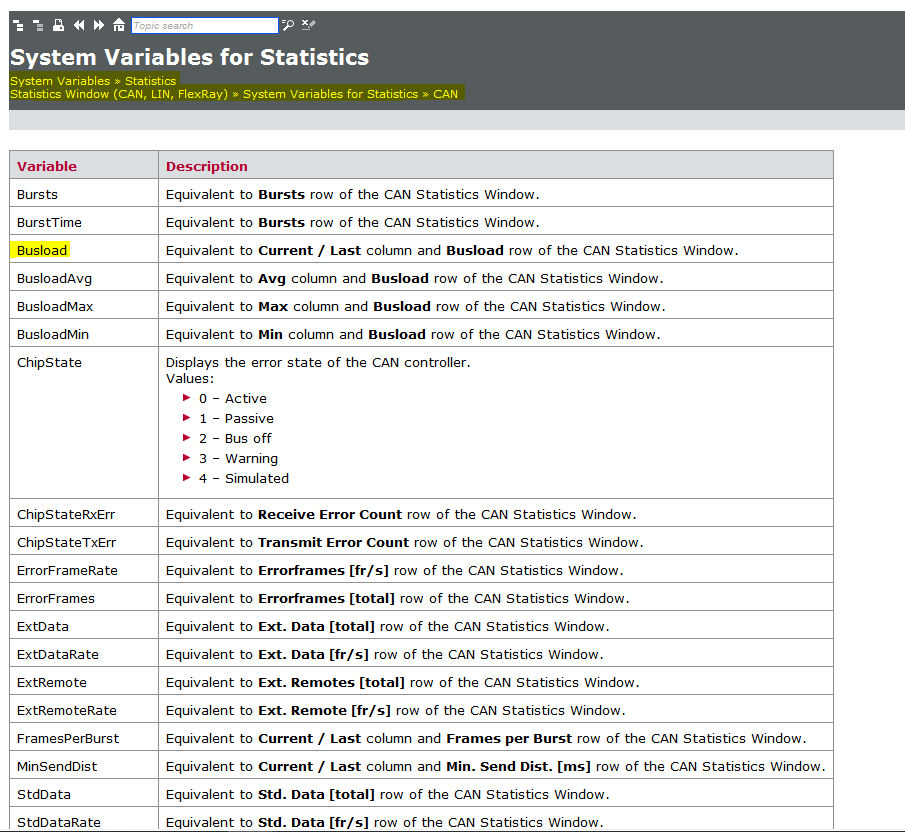The height and width of the screenshot is (832, 905).
Task: Open the System Variables breadcrumb link
Action: [60, 81]
